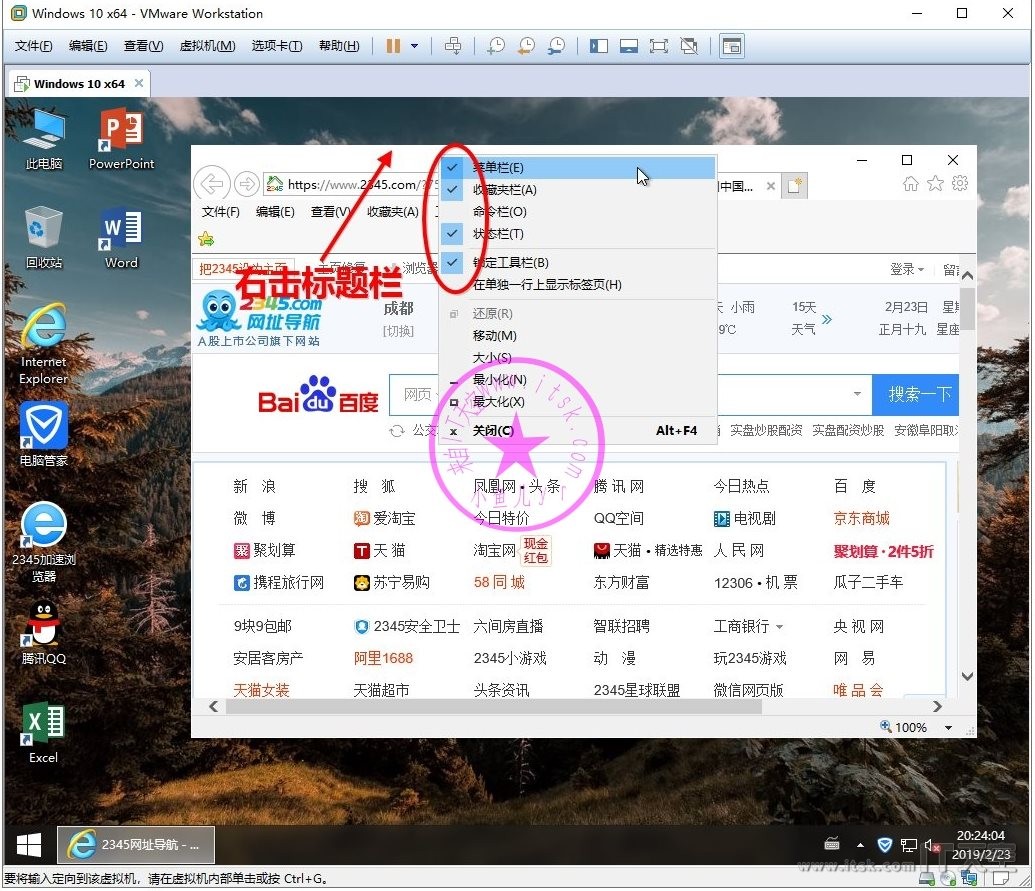Click VMware console view icon
Image resolution: width=1035 pixels, height=891 pixels.
[731, 46]
